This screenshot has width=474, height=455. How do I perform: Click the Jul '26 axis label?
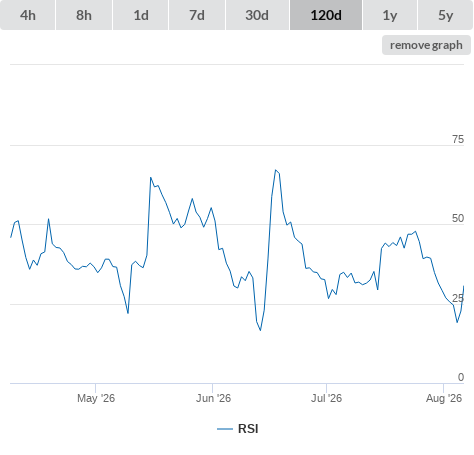point(326,398)
